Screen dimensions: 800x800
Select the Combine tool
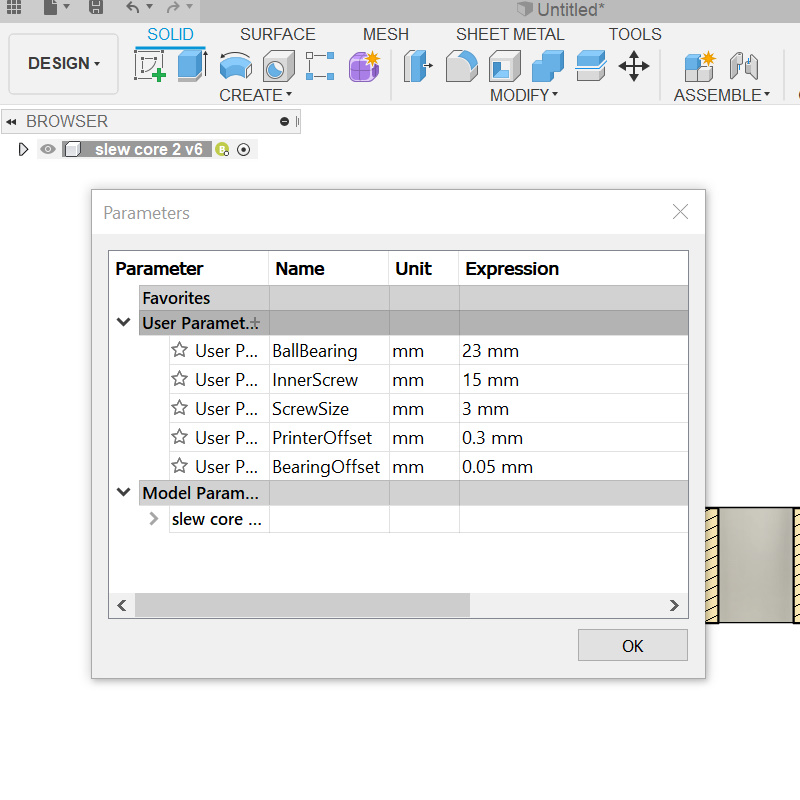[x=547, y=66]
